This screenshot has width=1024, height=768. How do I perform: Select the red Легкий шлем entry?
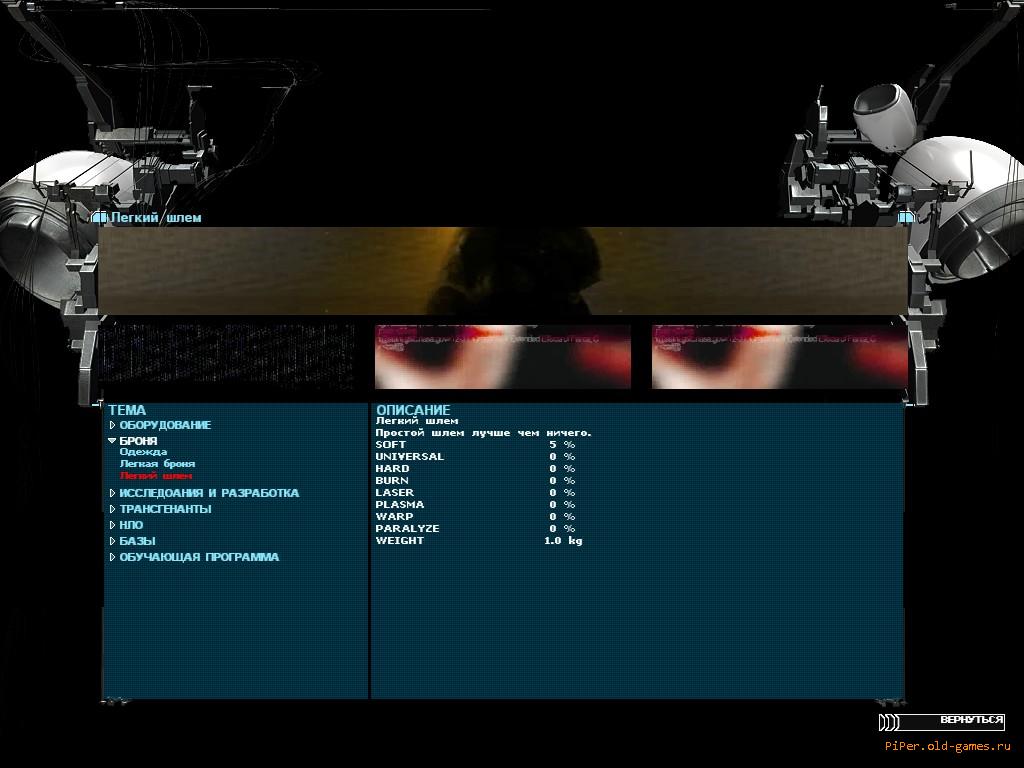tap(155, 476)
